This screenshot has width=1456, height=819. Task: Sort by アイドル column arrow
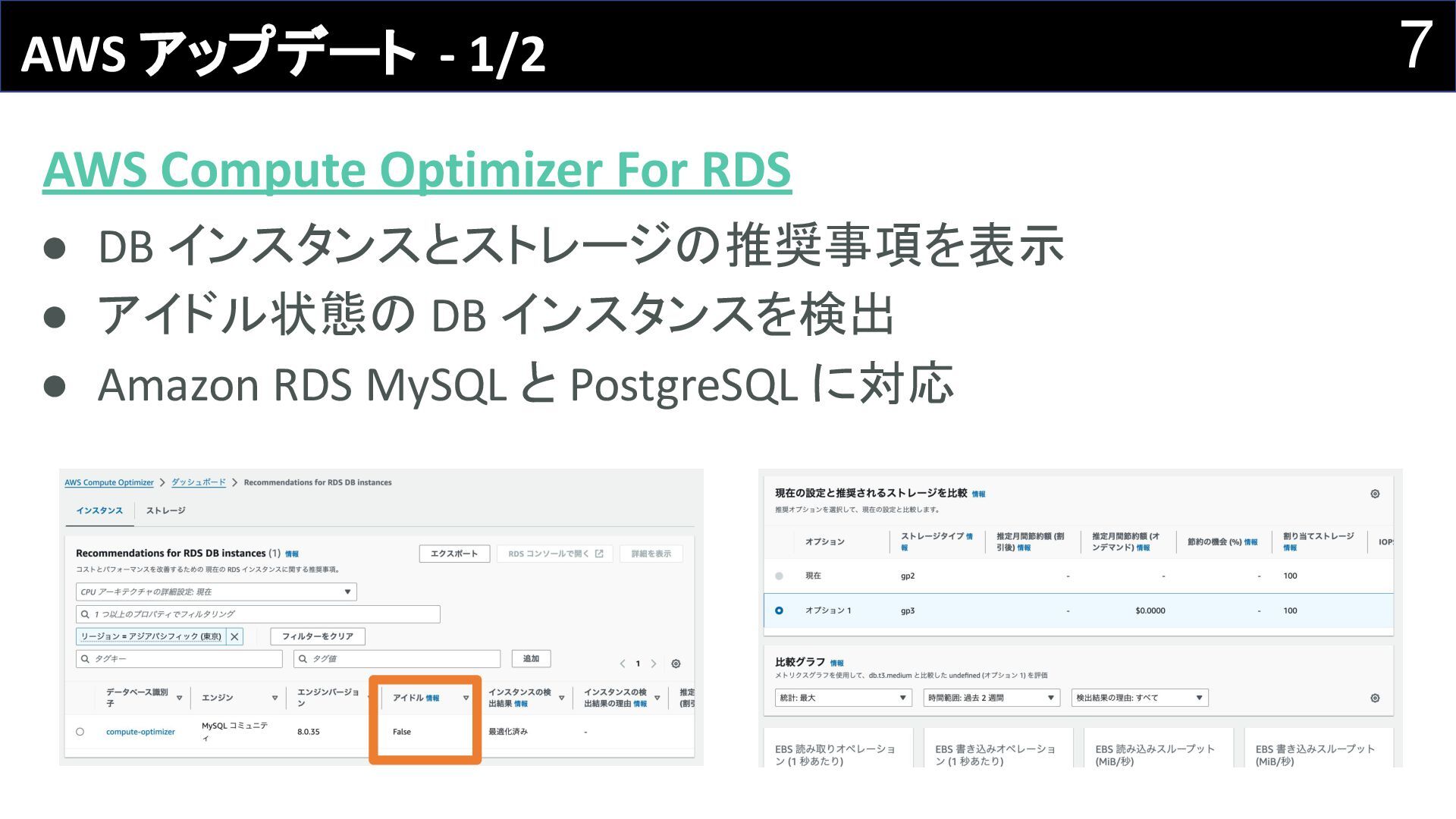[x=466, y=698]
